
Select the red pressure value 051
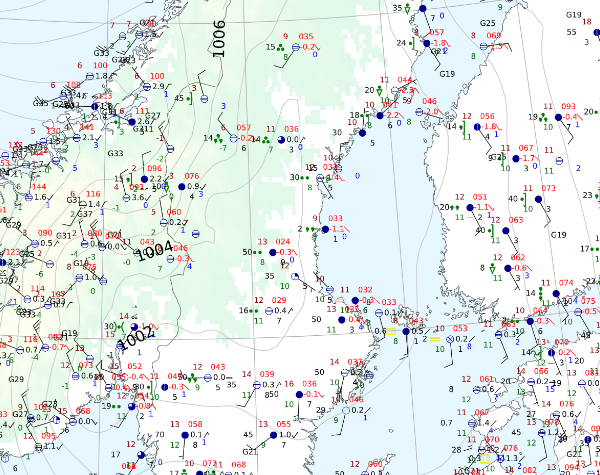tap(480, 197)
